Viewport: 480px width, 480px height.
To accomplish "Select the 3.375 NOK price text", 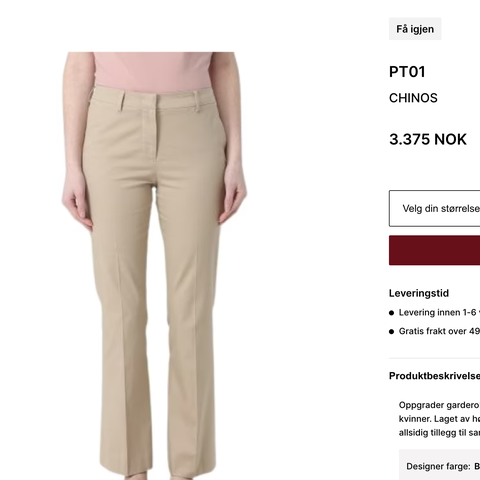I will (428, 139).
